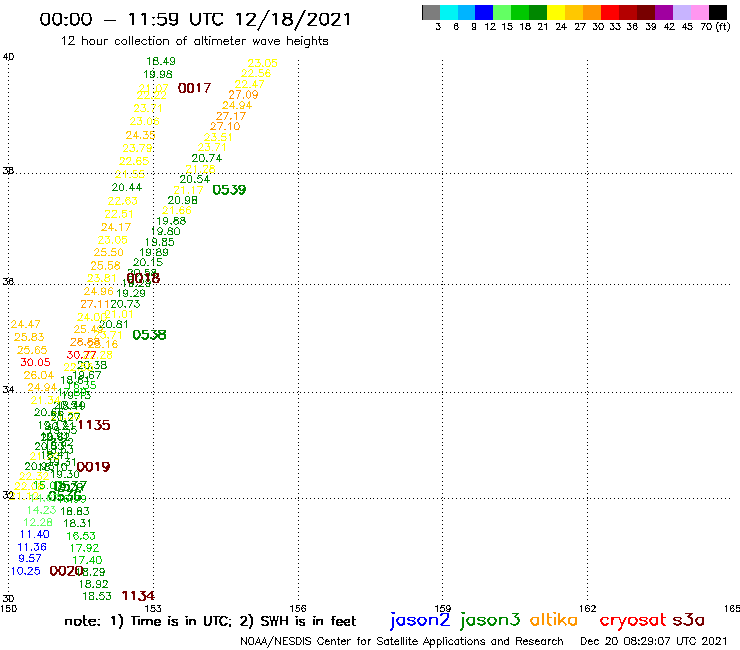The width and height of the screenshot is (740, 650).
Task: Select the pure blue legend swatch
Action: (x=484, y=13)
